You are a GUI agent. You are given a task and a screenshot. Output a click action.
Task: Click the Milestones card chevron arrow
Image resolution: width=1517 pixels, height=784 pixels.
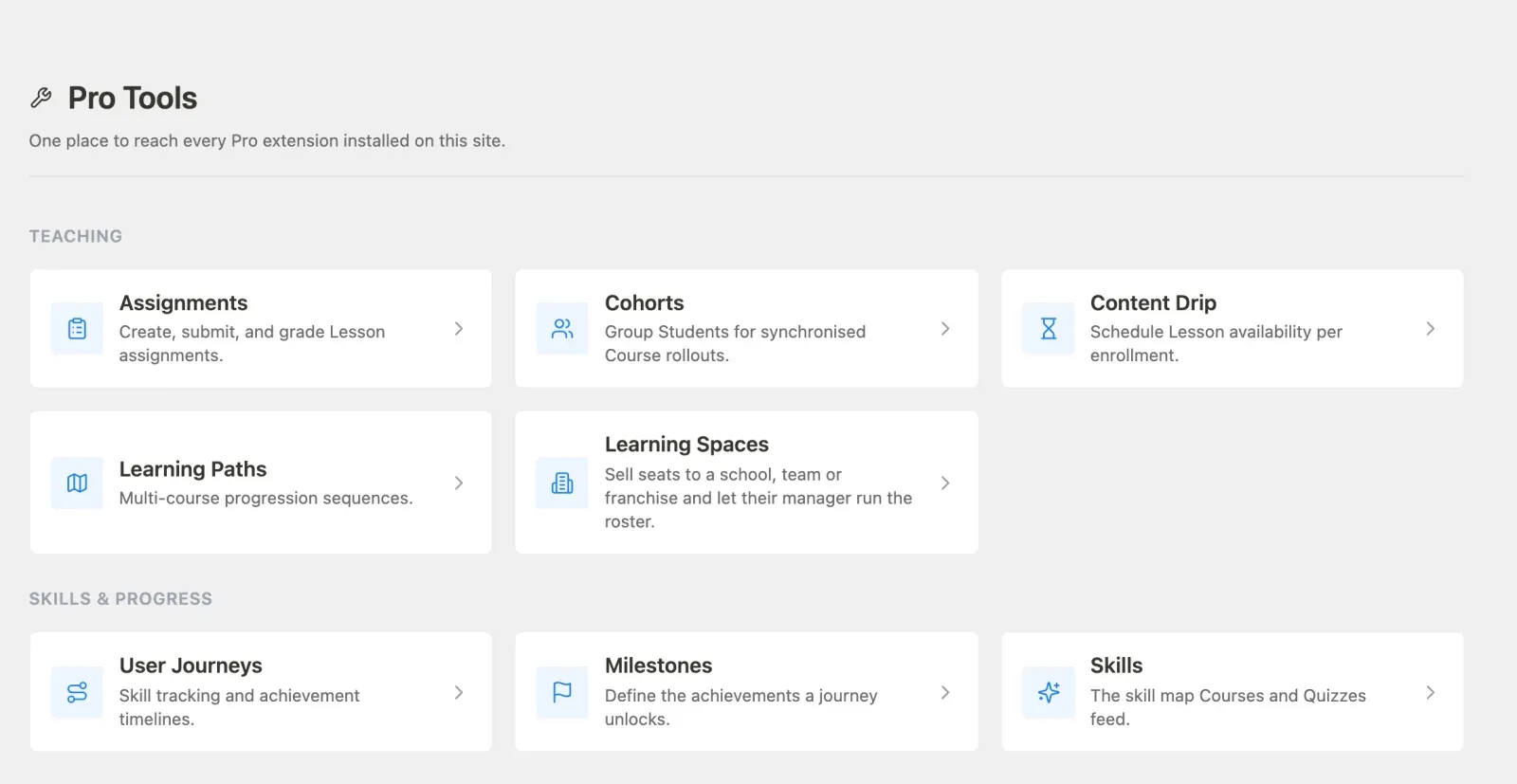945,693
